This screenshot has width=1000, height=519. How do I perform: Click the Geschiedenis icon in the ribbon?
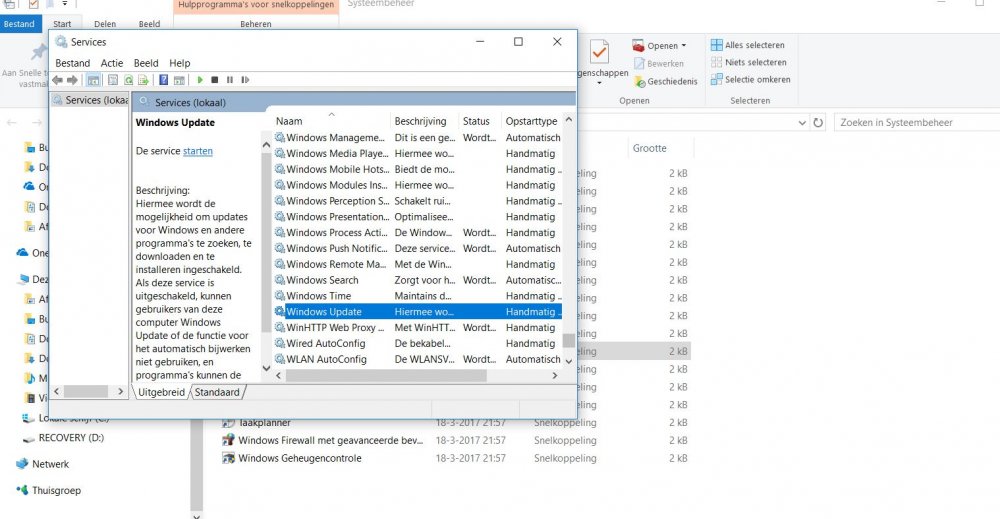tap(640, 82)
